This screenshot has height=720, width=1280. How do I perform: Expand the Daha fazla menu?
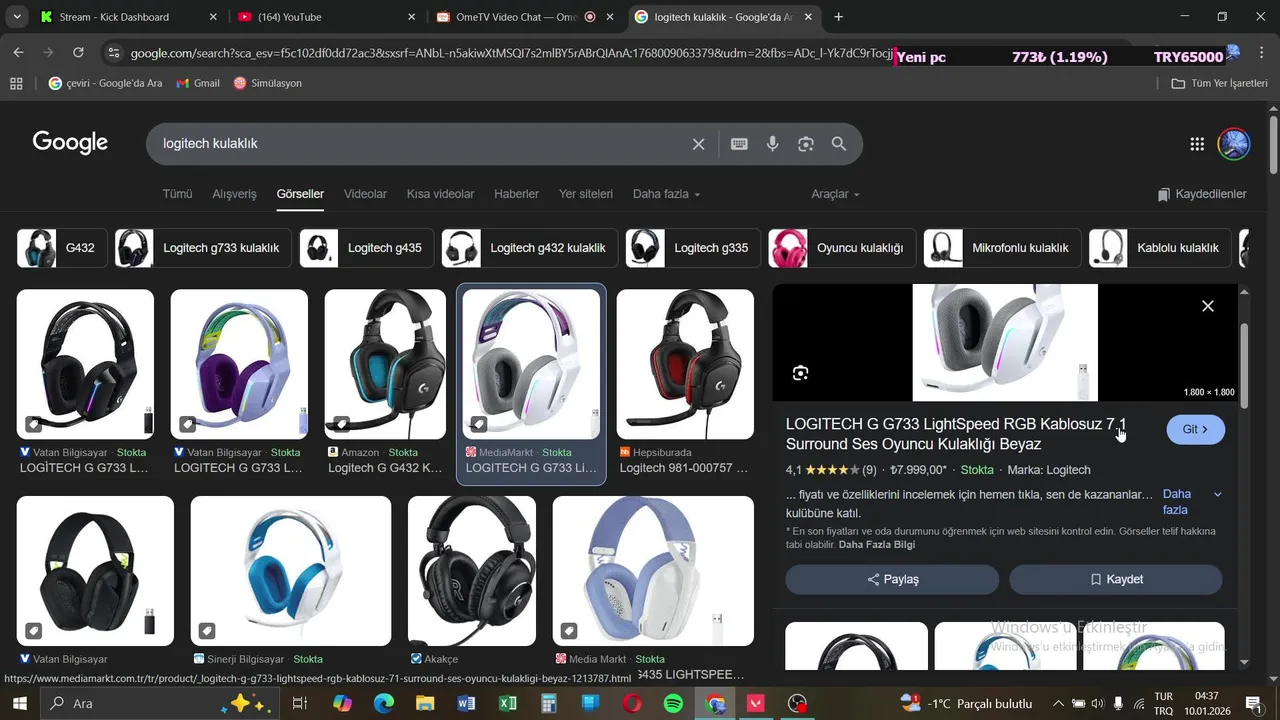(x=666, y=194)
